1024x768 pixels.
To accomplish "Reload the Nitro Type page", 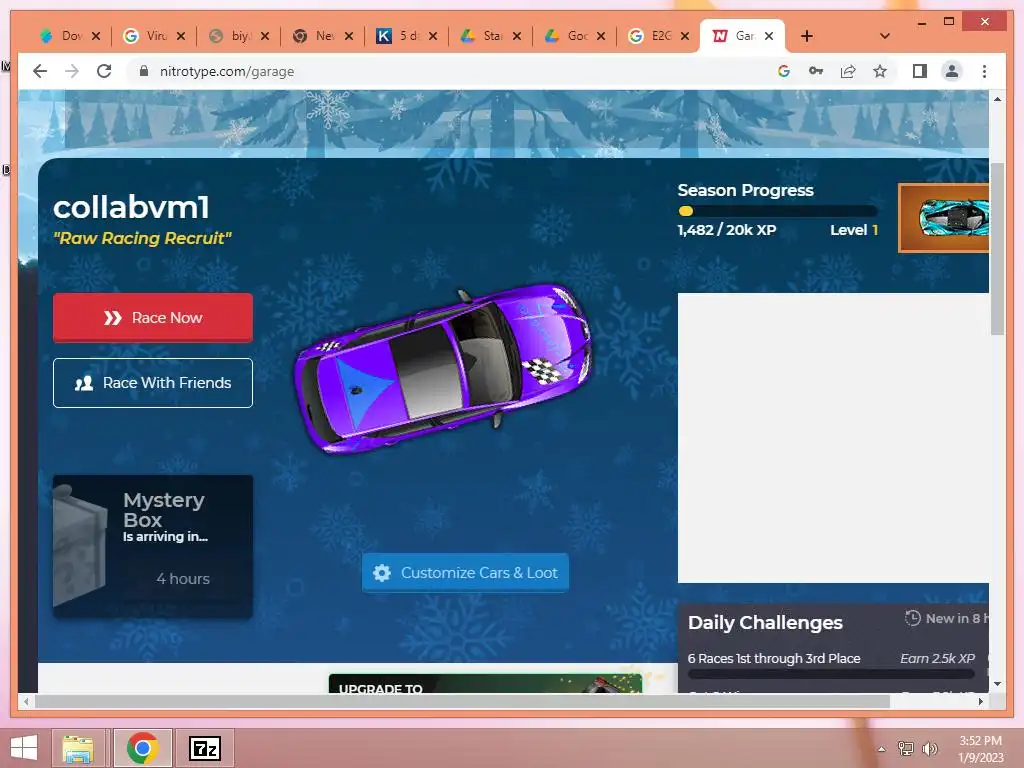I will (104, 71).
